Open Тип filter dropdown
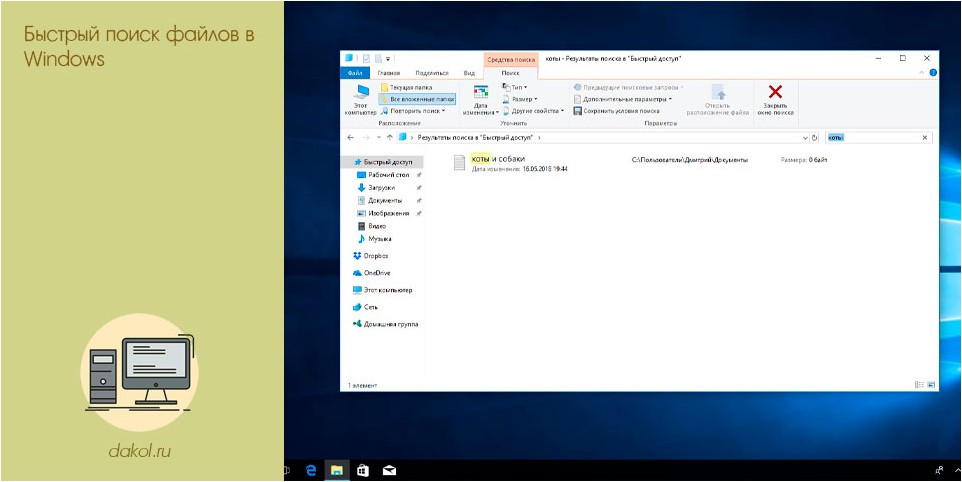The image size is (962, 482). [515, 88]
